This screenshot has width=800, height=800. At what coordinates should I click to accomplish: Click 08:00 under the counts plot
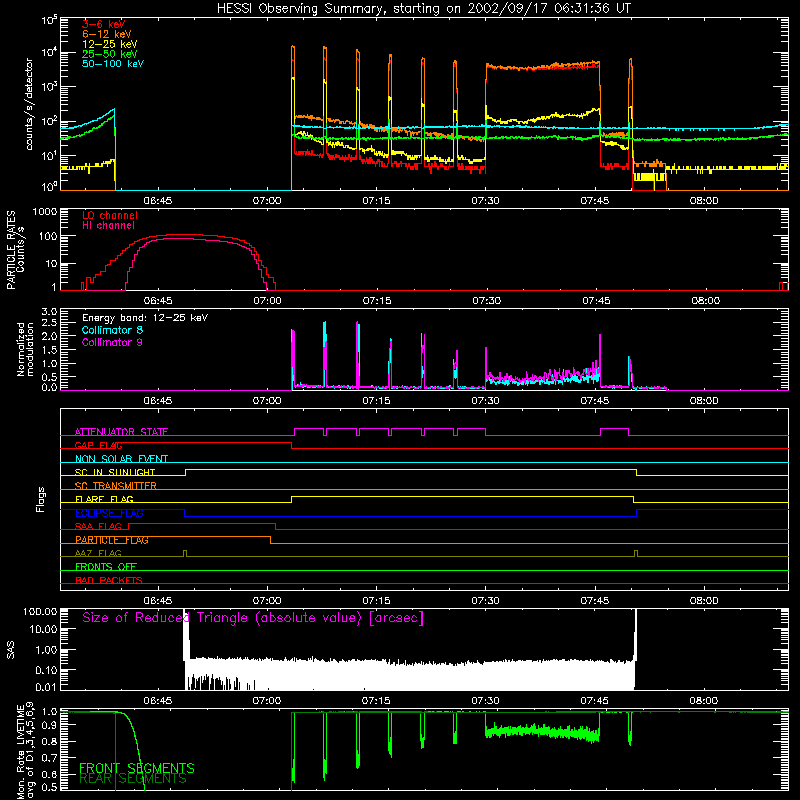tap(704, 201)
